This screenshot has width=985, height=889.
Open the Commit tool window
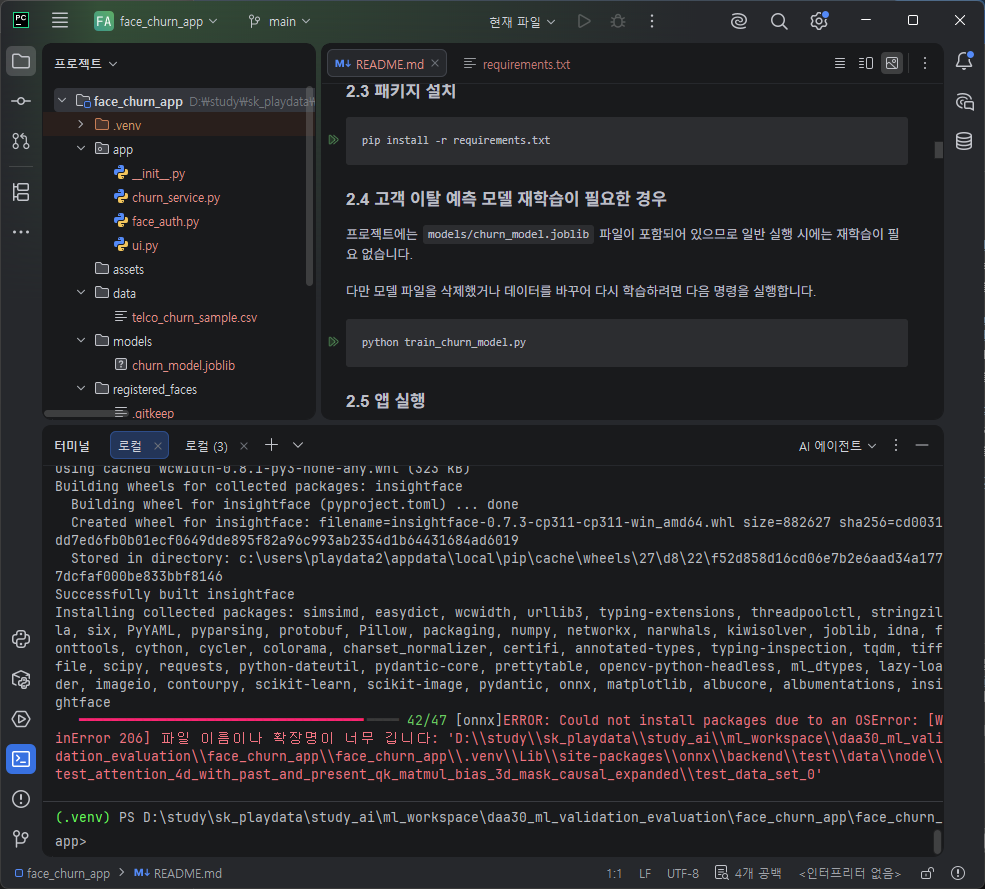(x=21, y=101)
